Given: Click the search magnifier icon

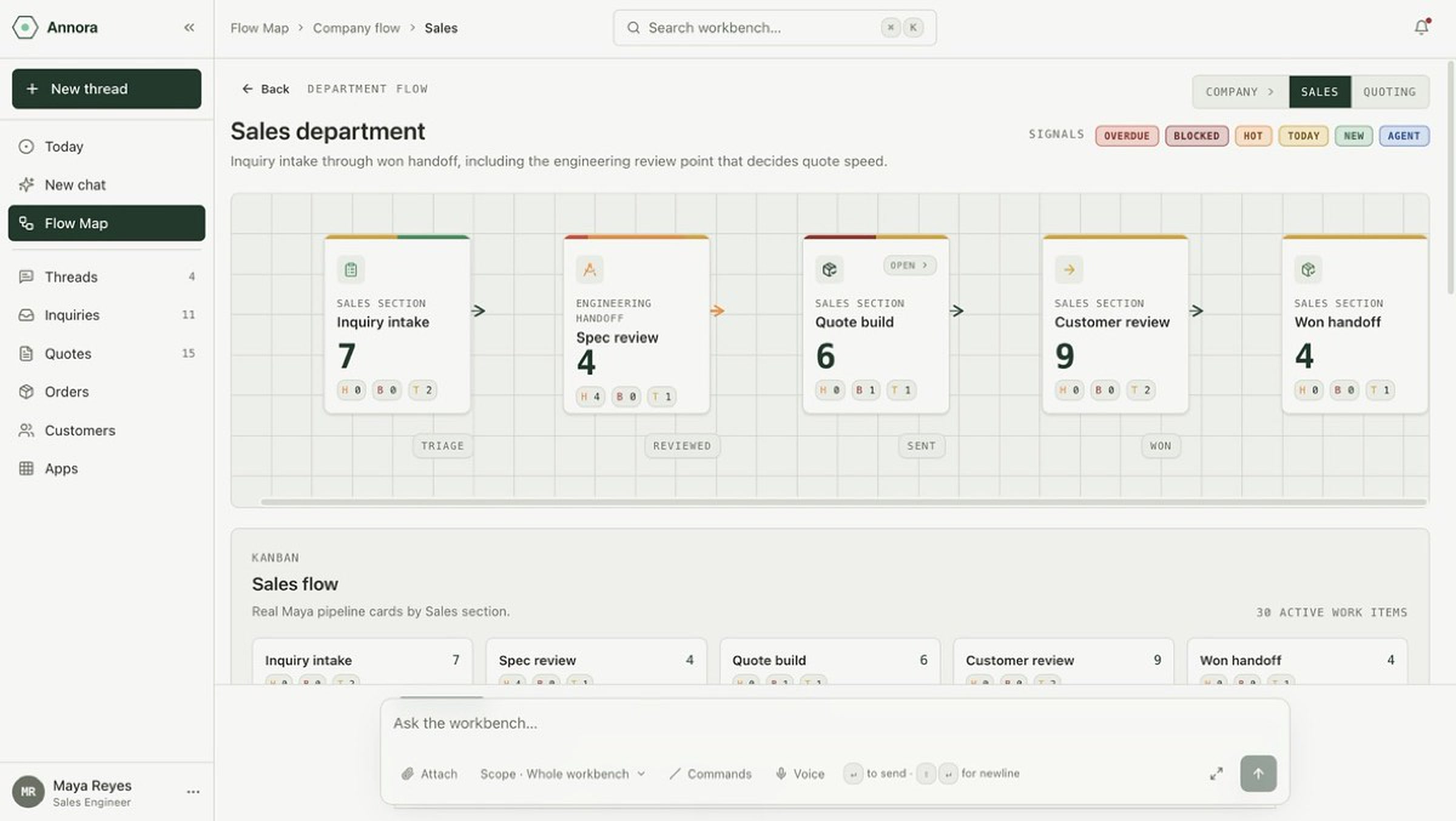Looking at the screenshot, I should (633, 27).
